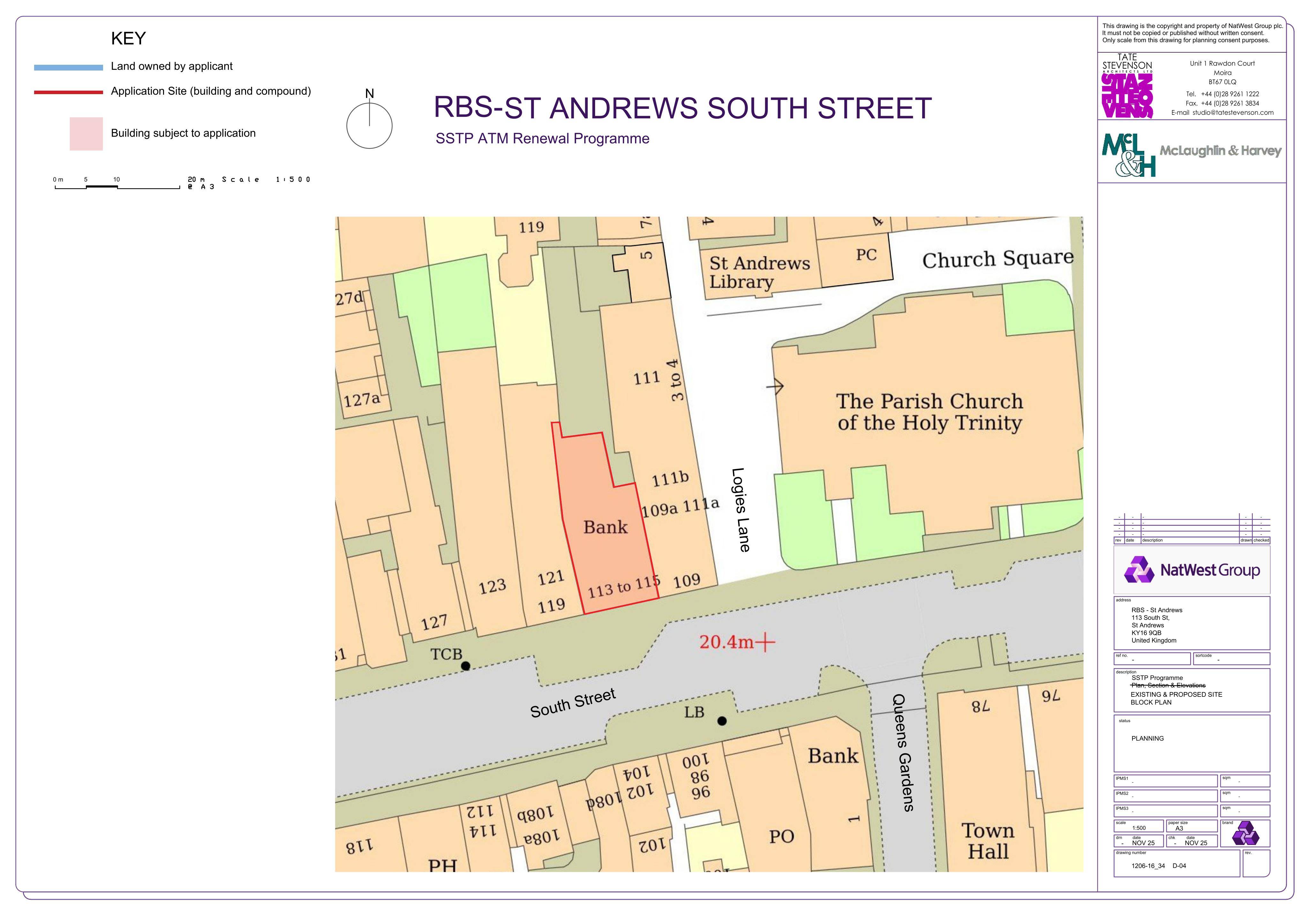Click 'The Parish Church of the Holy Trinity' label
1307x924 pixels.
[930, 412]
